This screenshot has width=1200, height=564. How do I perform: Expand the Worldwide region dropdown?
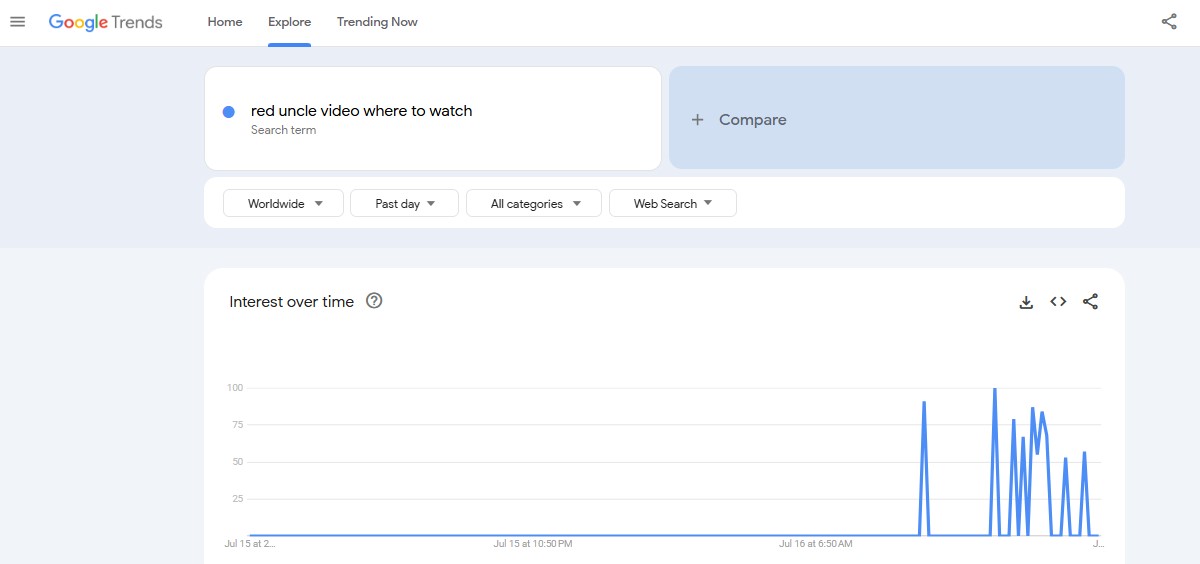click(x=284, y=203)
